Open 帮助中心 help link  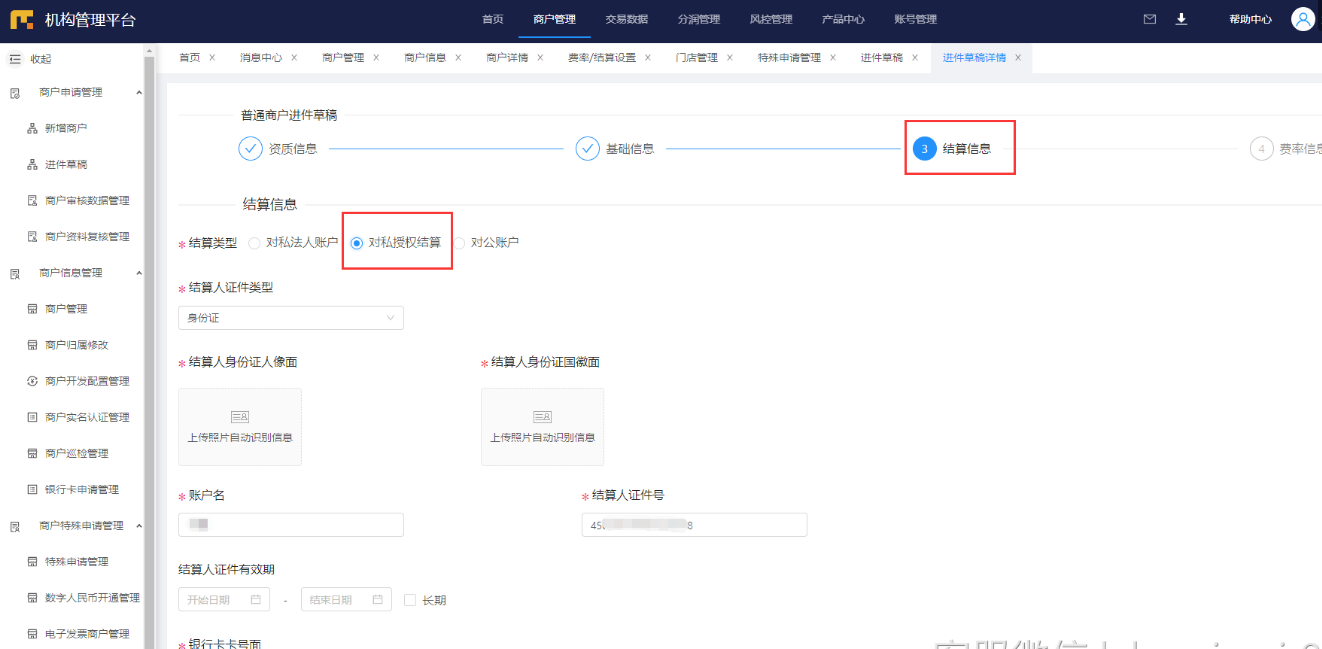pos(1250,19)
